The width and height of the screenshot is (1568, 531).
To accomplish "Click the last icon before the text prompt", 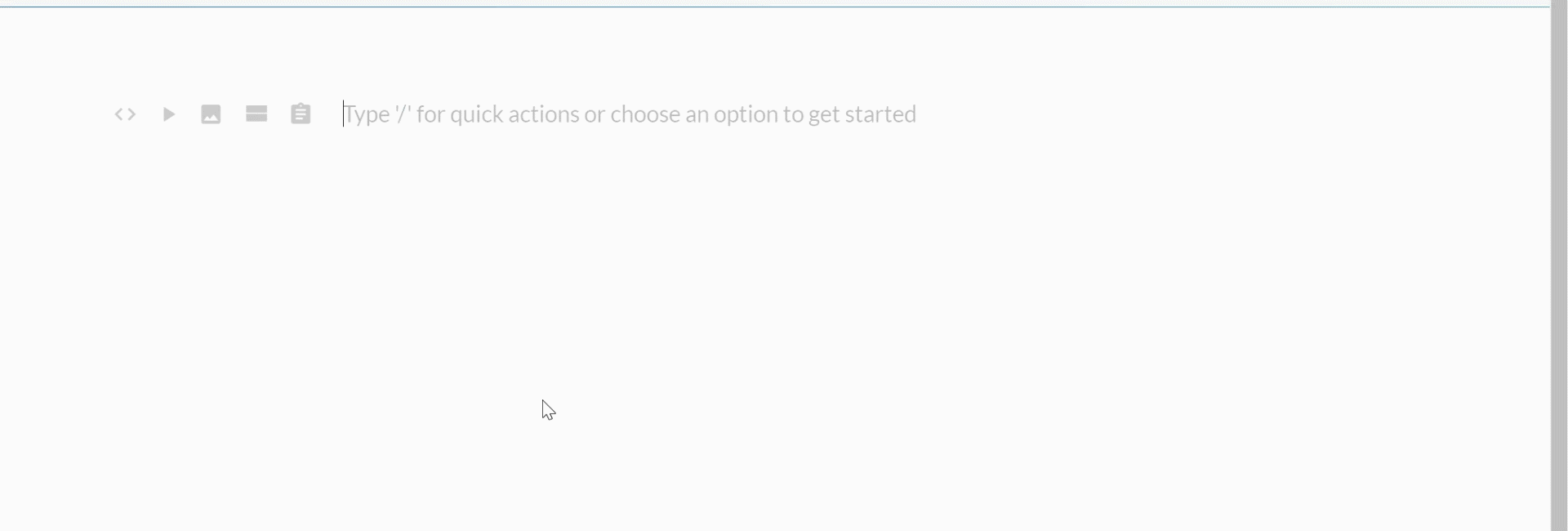I will tap(301, 114).
